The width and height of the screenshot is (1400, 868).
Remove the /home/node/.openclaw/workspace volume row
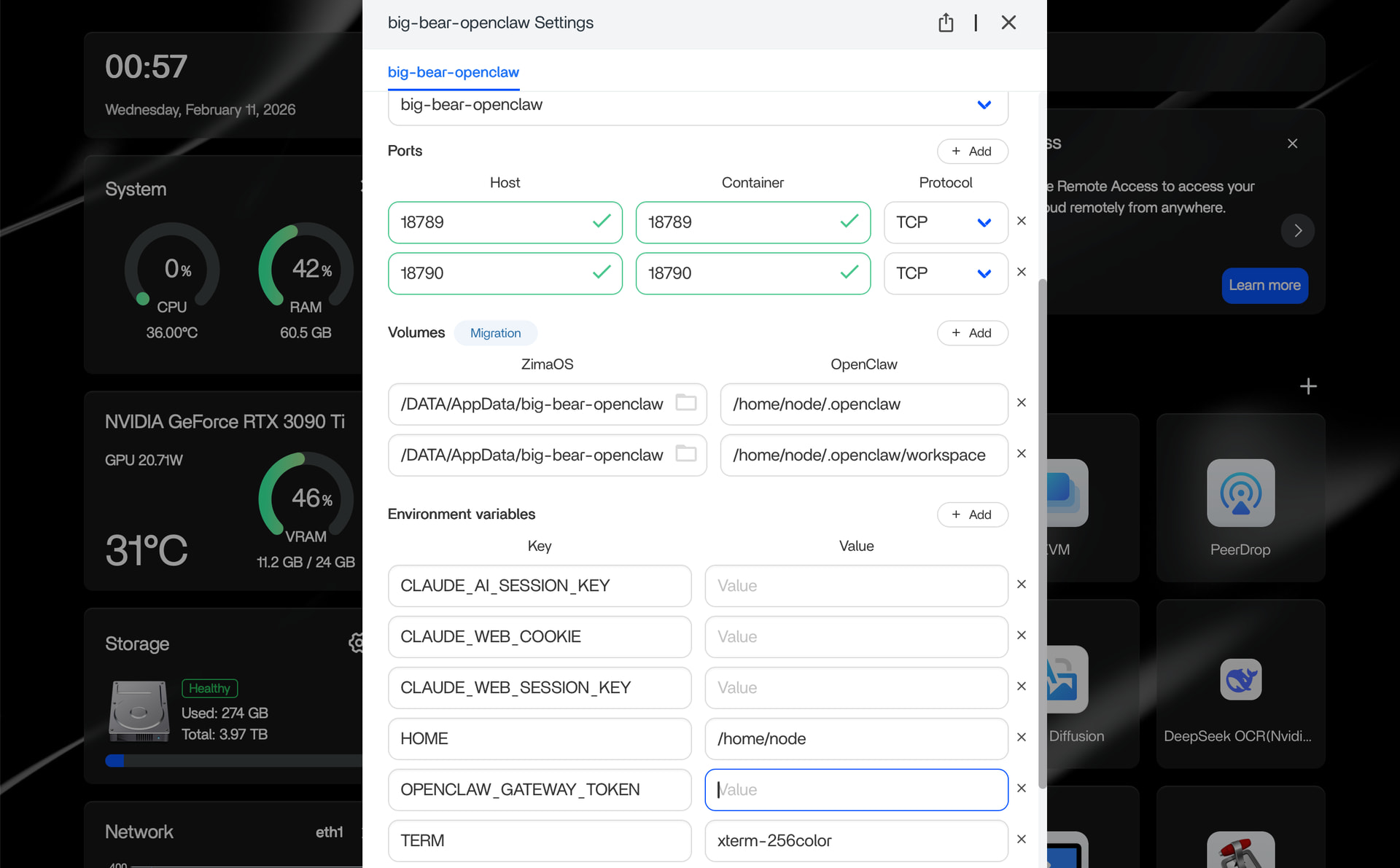coord(1022,453)
